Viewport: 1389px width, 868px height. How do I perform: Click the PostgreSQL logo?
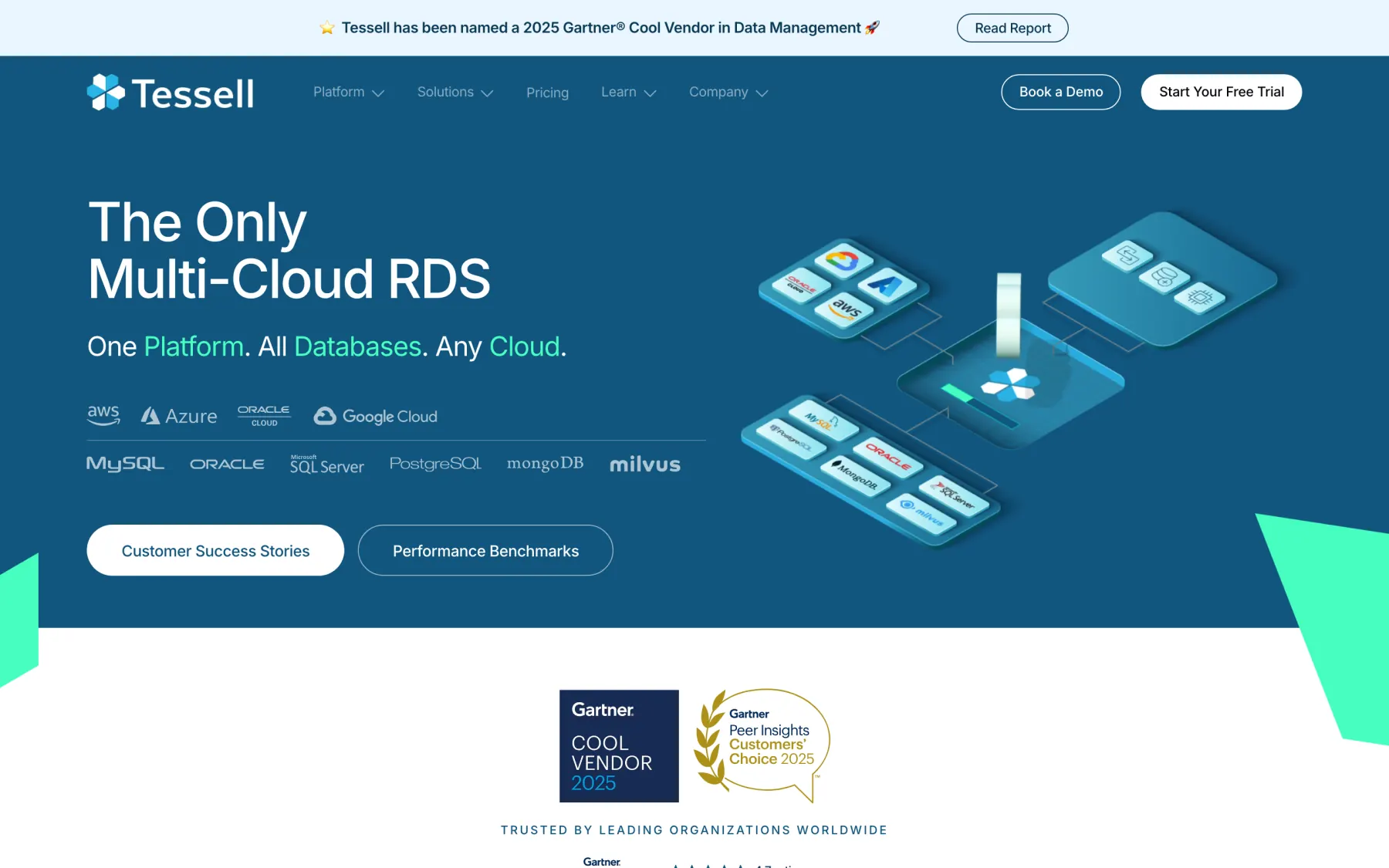pos(435,464)
